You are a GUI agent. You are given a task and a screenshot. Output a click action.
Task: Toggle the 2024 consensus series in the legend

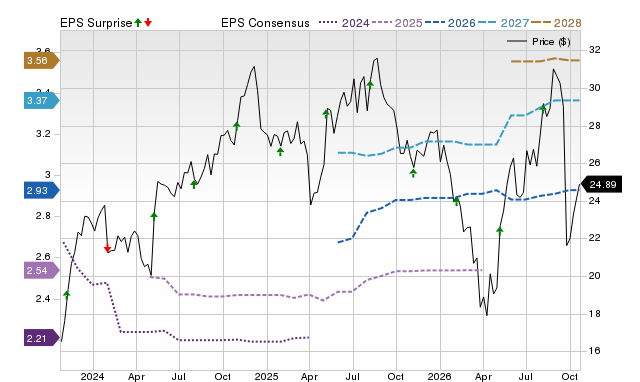pyautogui.click(x=344, y=23)
